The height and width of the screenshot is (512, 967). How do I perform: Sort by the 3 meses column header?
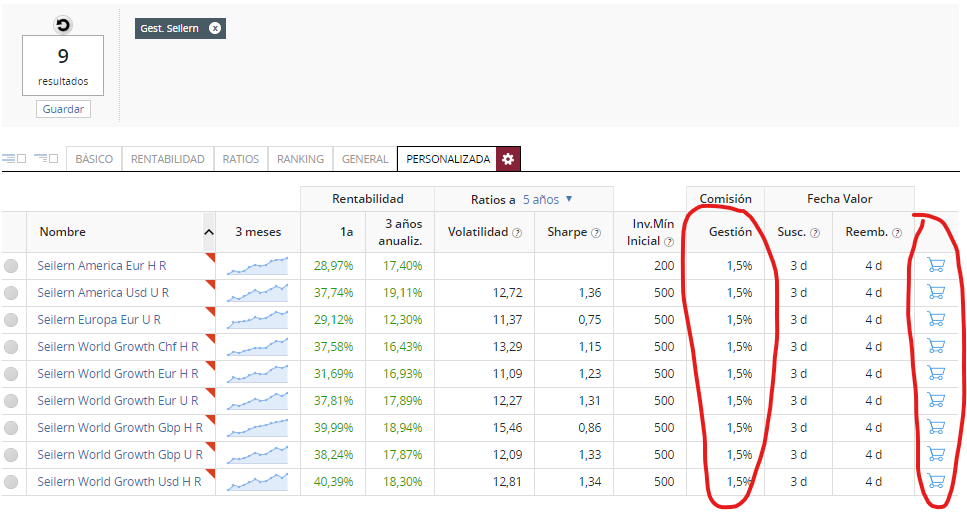pyautogui.click(x=258, y=232)
